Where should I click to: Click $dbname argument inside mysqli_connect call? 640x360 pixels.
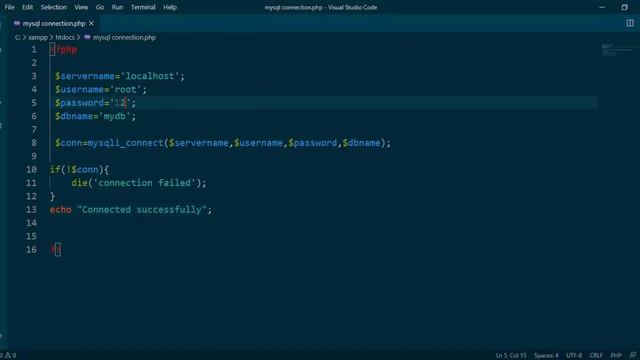362,143
